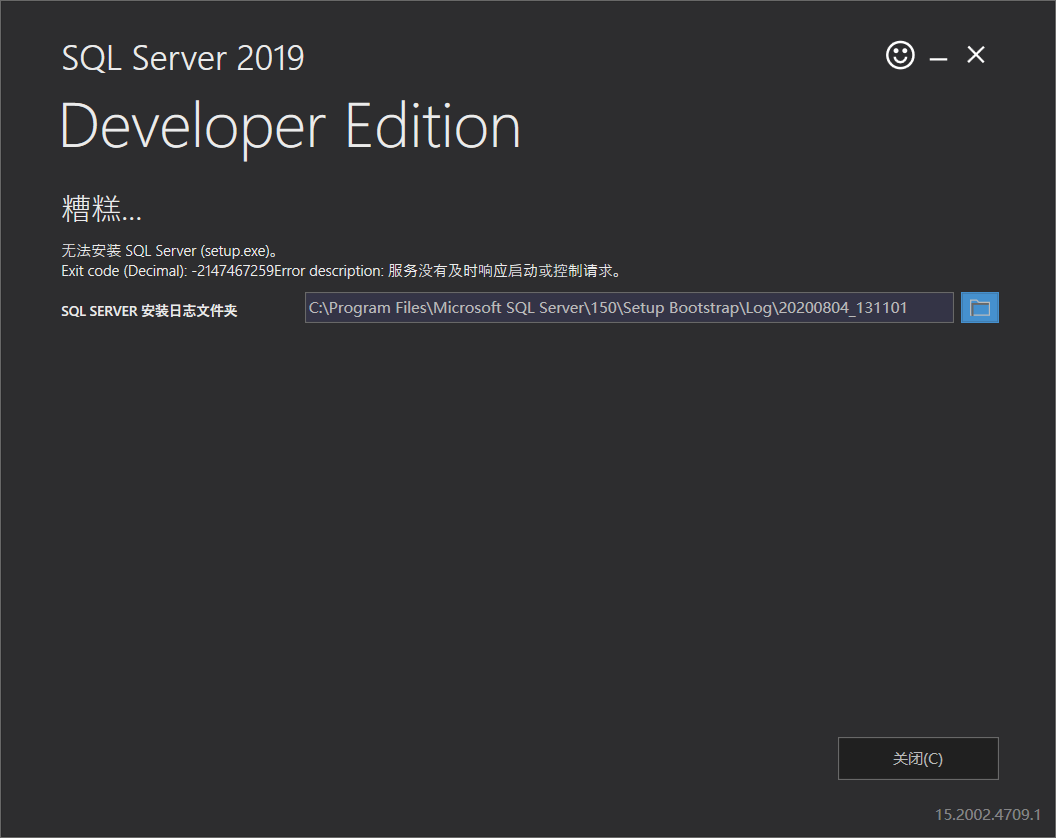Click the Exit code error description text

coord(341,271)
